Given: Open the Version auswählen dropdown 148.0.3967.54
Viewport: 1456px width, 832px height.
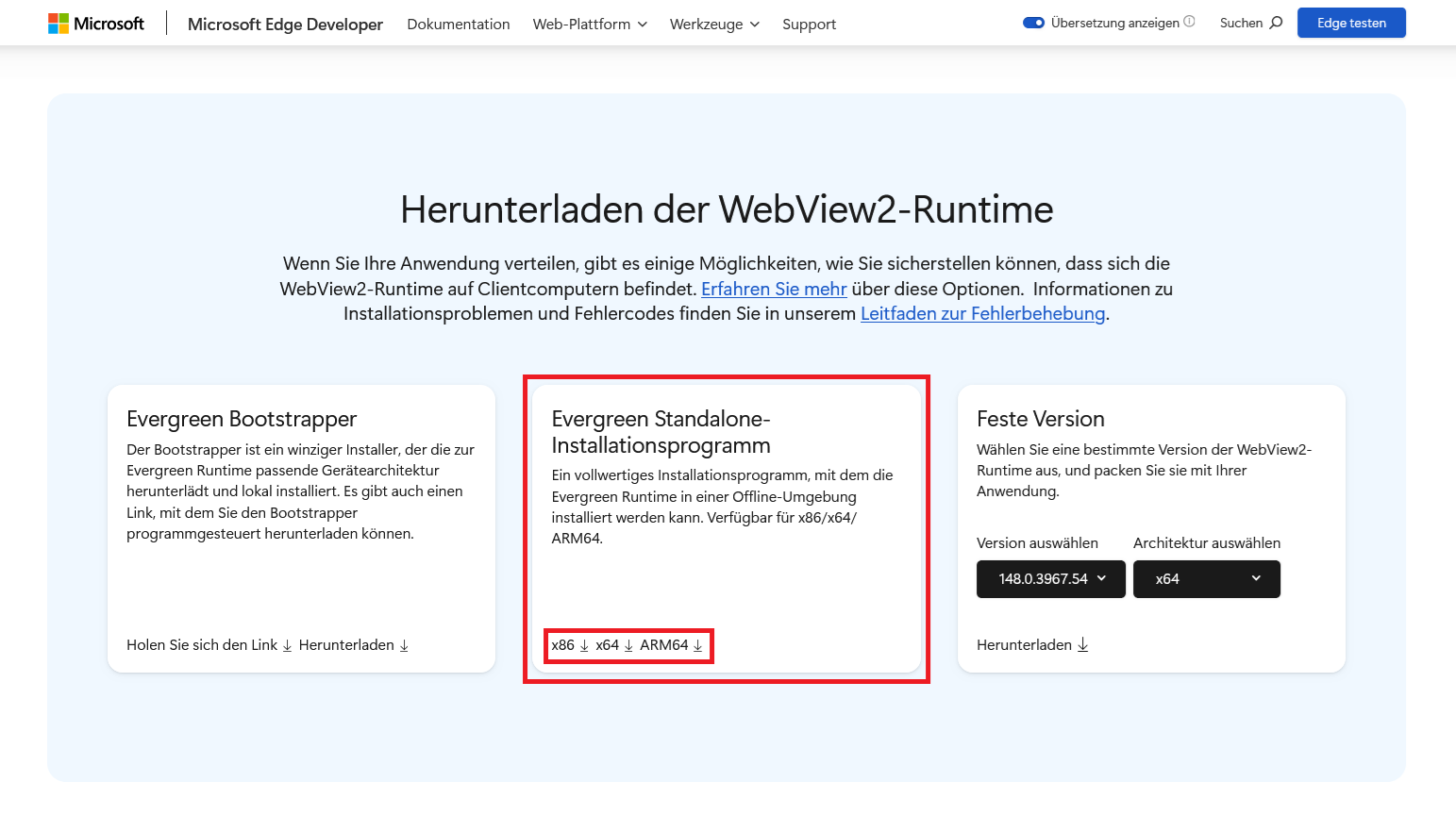Looking at the screenshot, I should 1051,579.
